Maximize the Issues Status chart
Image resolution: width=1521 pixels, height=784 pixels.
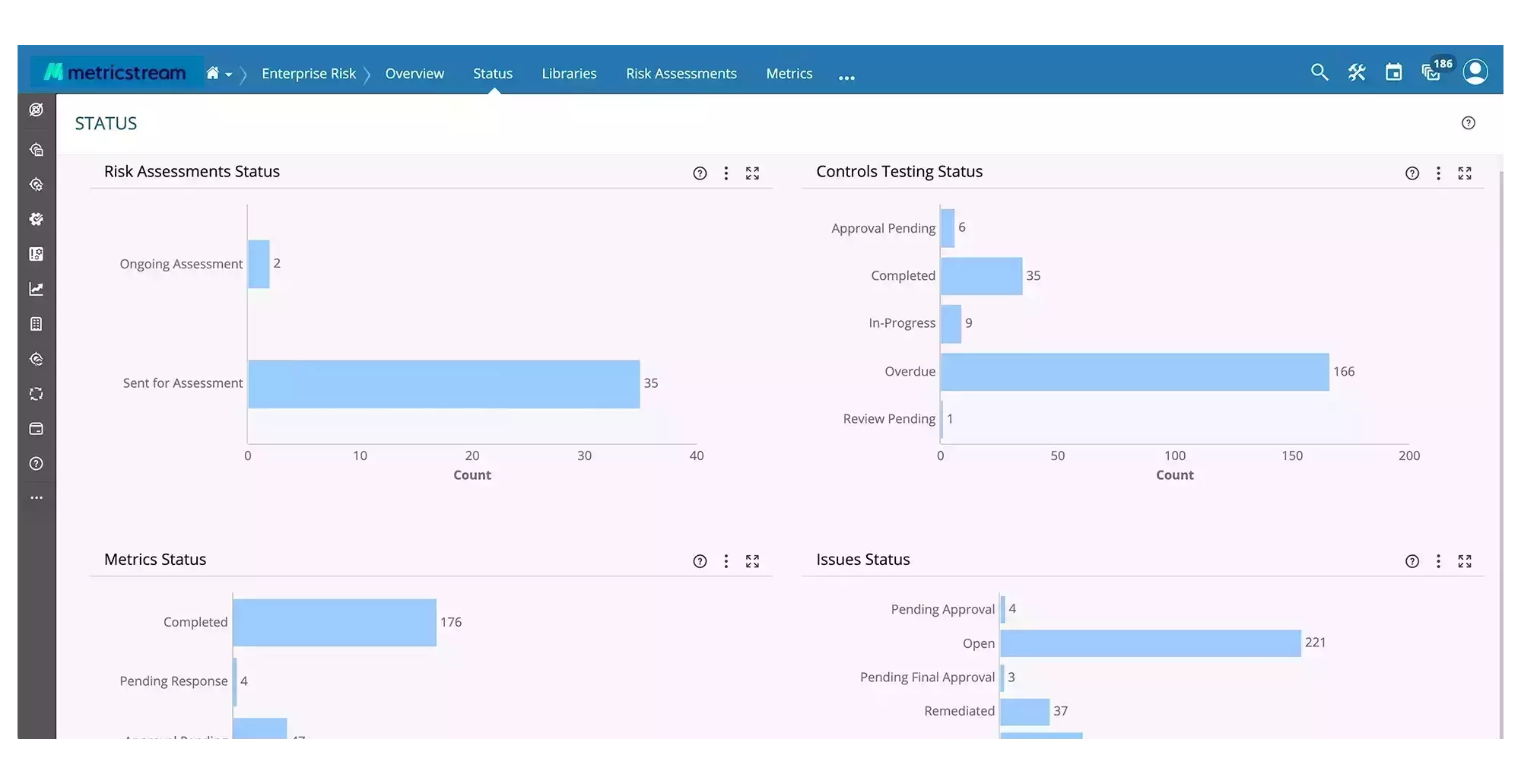pos(1465,560)
